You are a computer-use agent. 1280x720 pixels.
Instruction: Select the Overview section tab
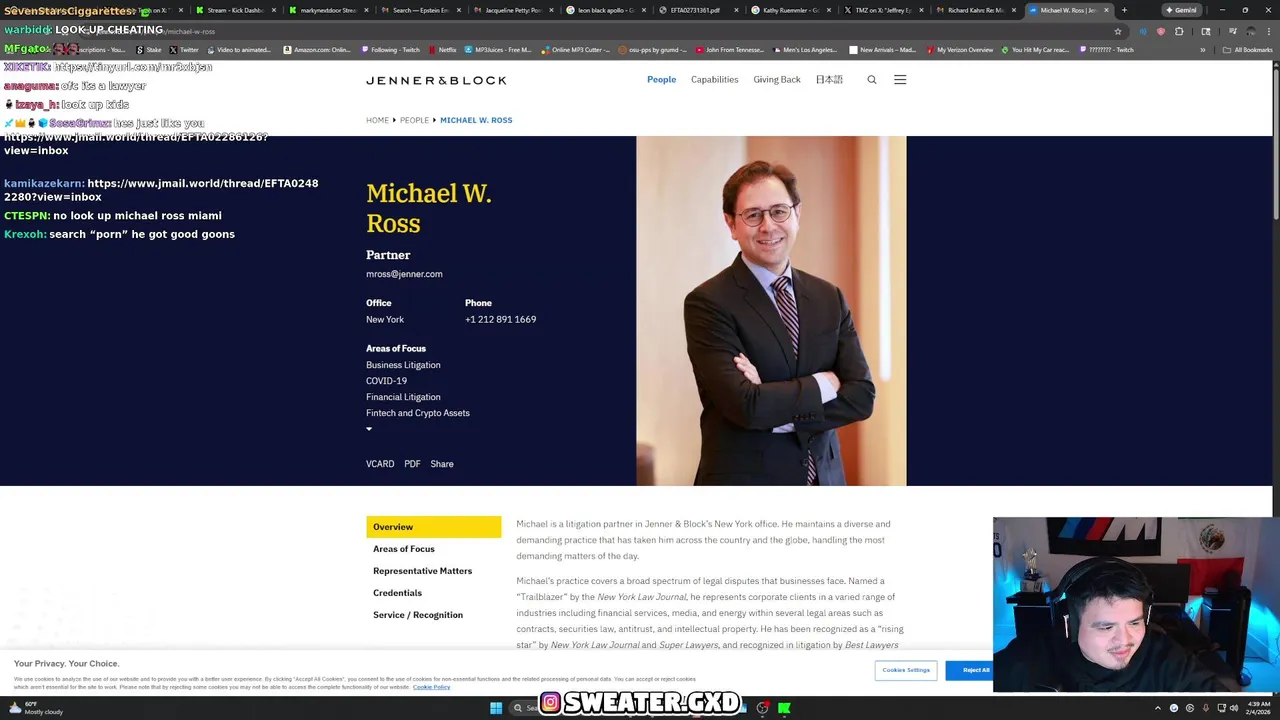tap(433, 527)
